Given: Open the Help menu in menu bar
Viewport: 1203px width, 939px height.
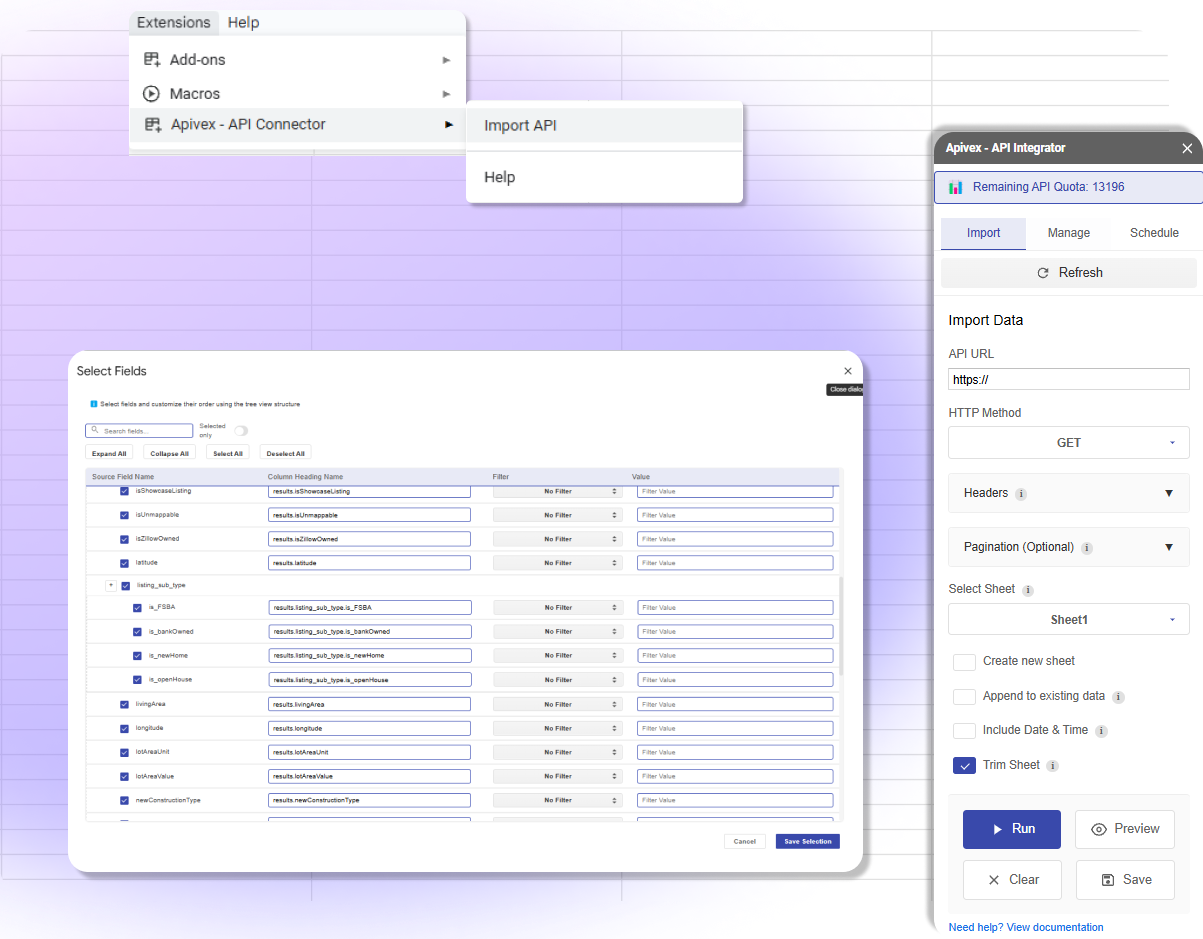Looking at the screenshot, I should [x=243, y=22].
